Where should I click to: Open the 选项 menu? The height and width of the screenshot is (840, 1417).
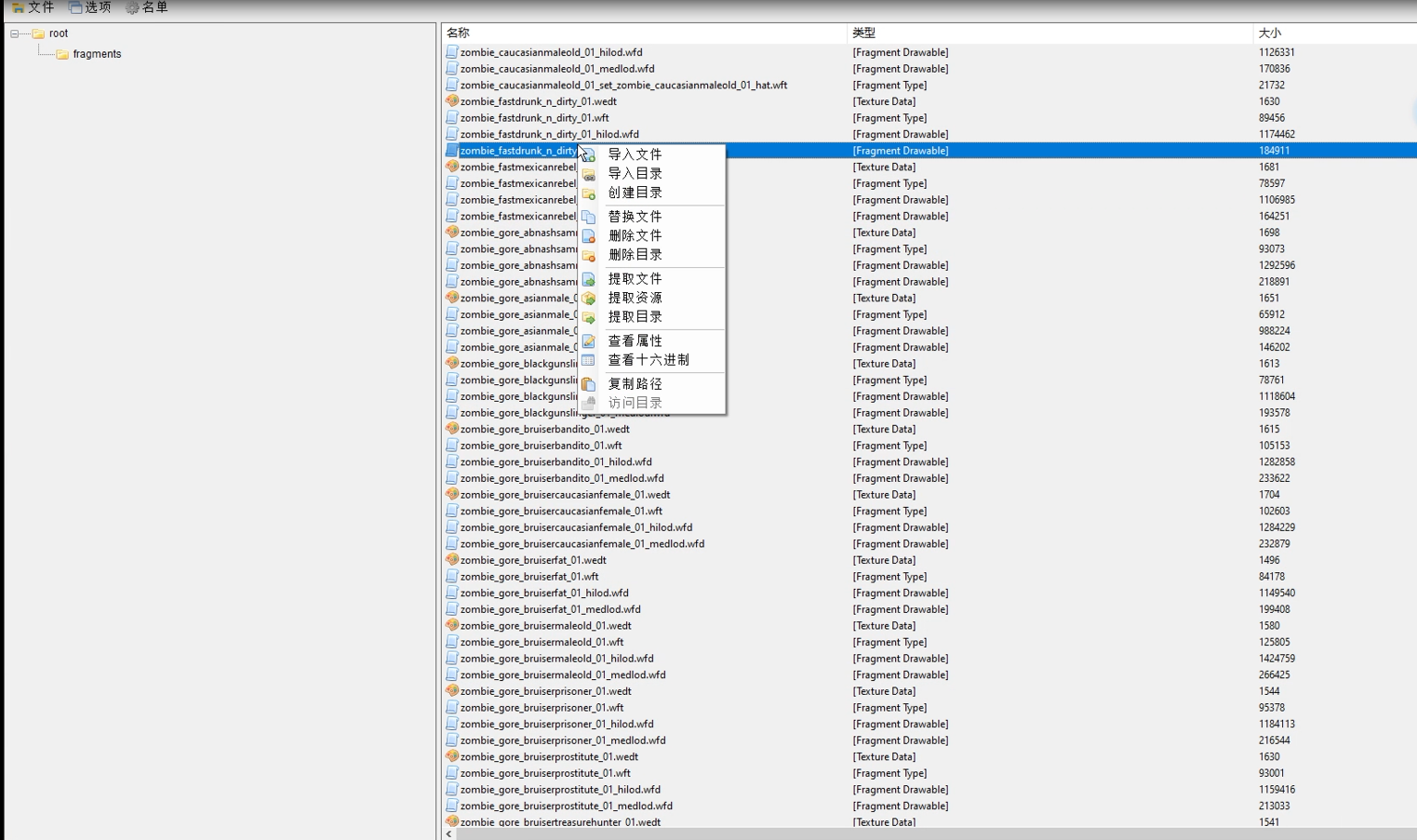point(90,7)
